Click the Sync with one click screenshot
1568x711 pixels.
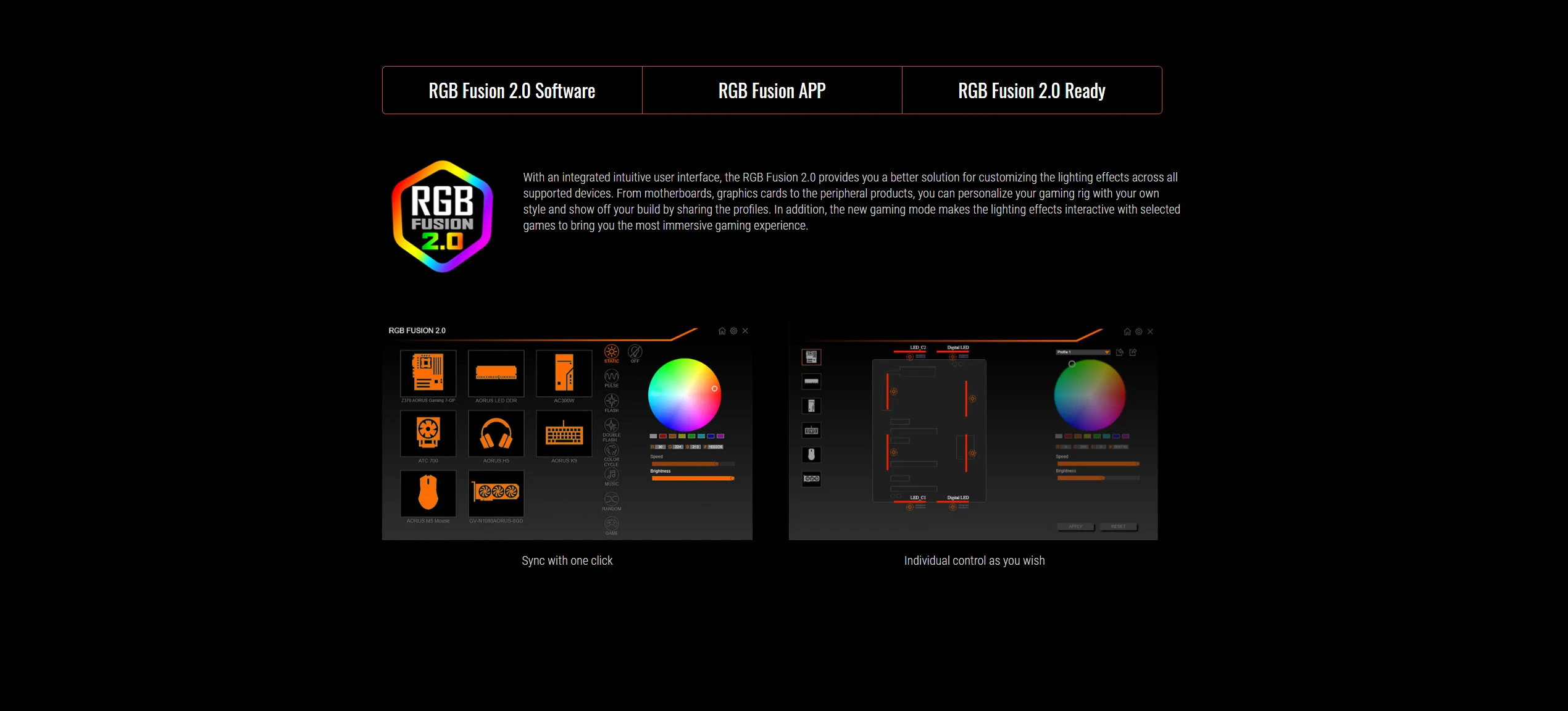[x=567, y=432]
